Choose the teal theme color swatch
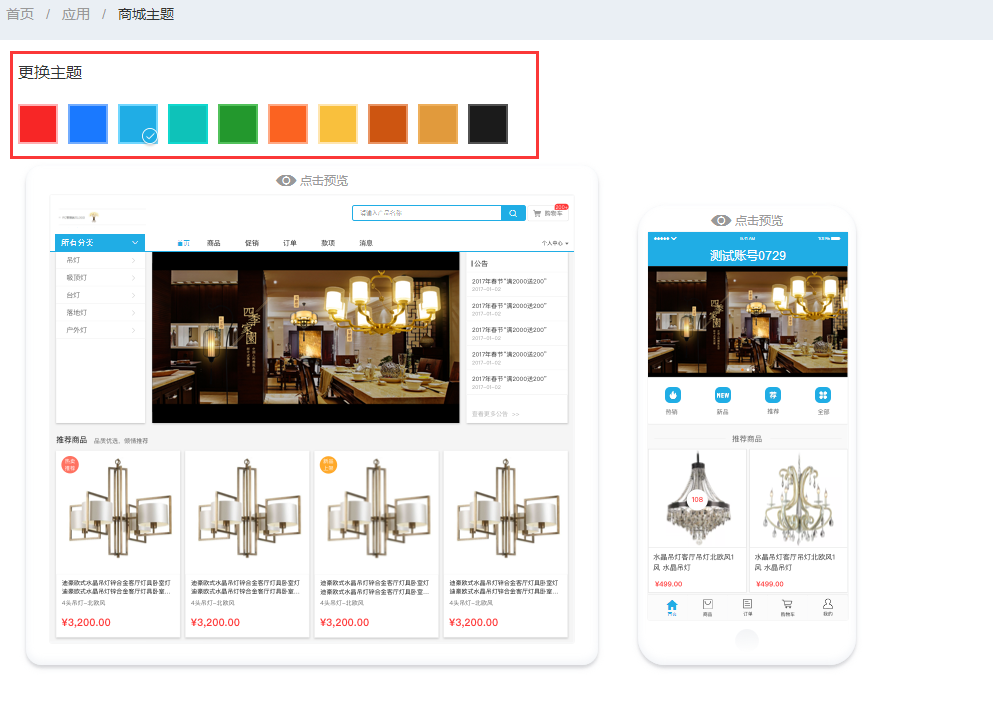Image resolution: width=993 pixels, height=711 pixels. click(188, 124)
